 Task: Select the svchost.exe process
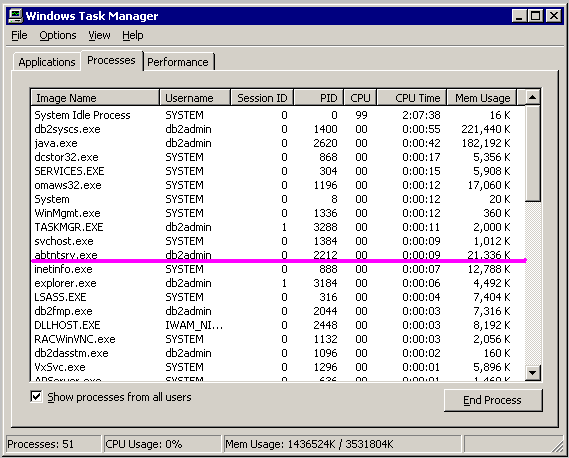click(x=278, y=241)
